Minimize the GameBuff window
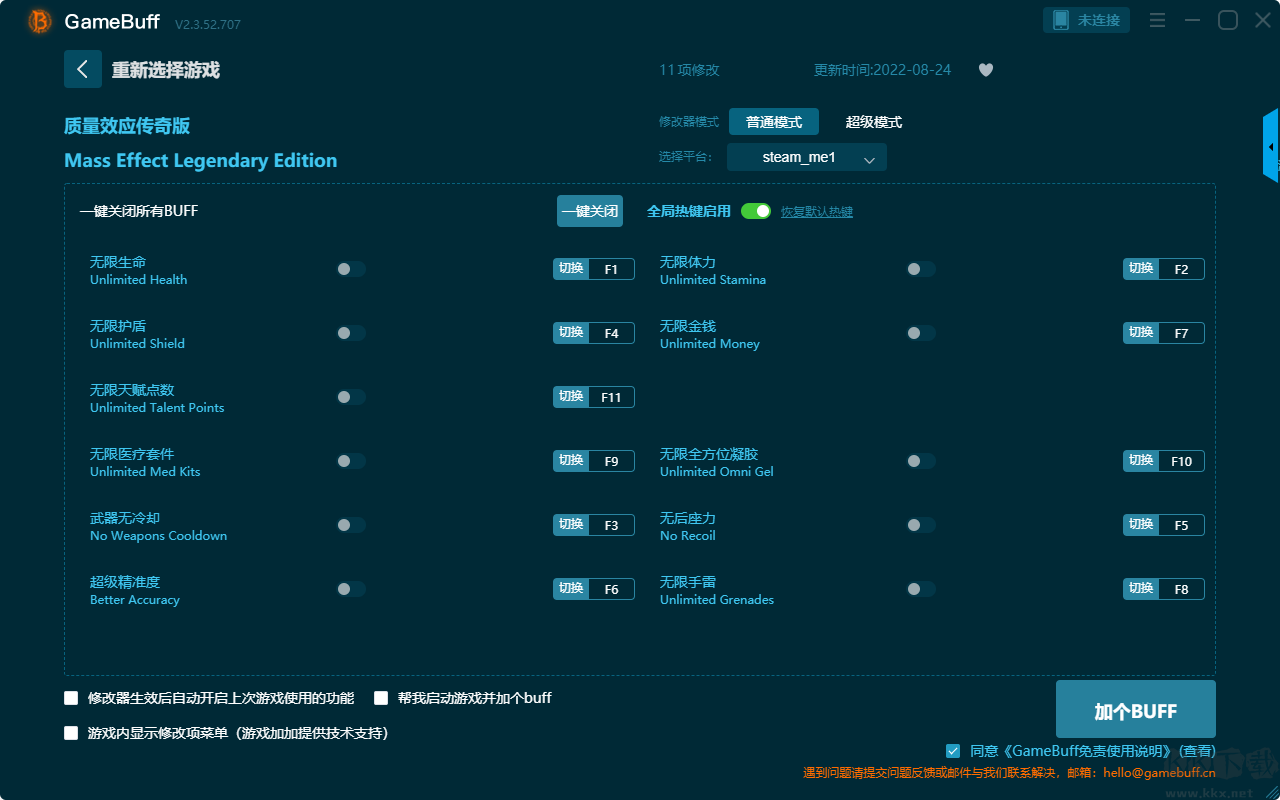1280x800 pixels. [1192, 20]
